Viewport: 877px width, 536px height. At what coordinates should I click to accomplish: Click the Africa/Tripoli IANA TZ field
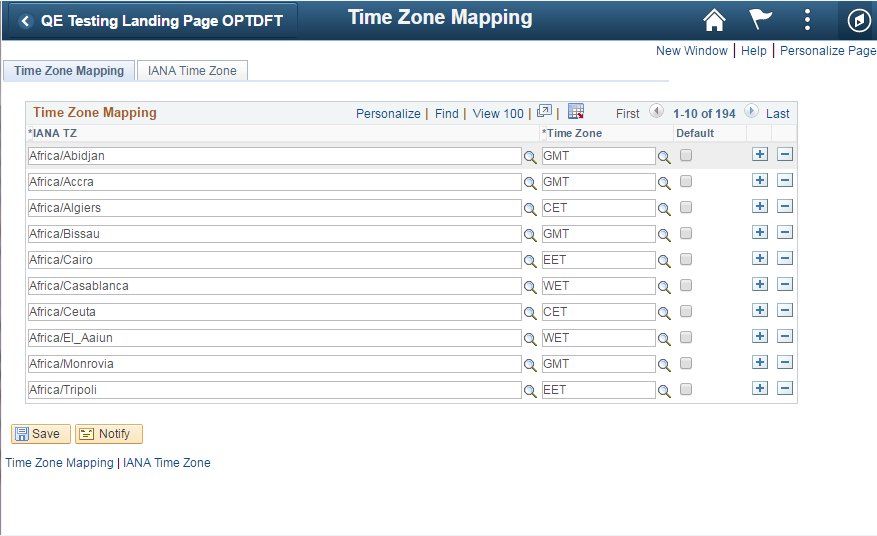pos(275,390)
